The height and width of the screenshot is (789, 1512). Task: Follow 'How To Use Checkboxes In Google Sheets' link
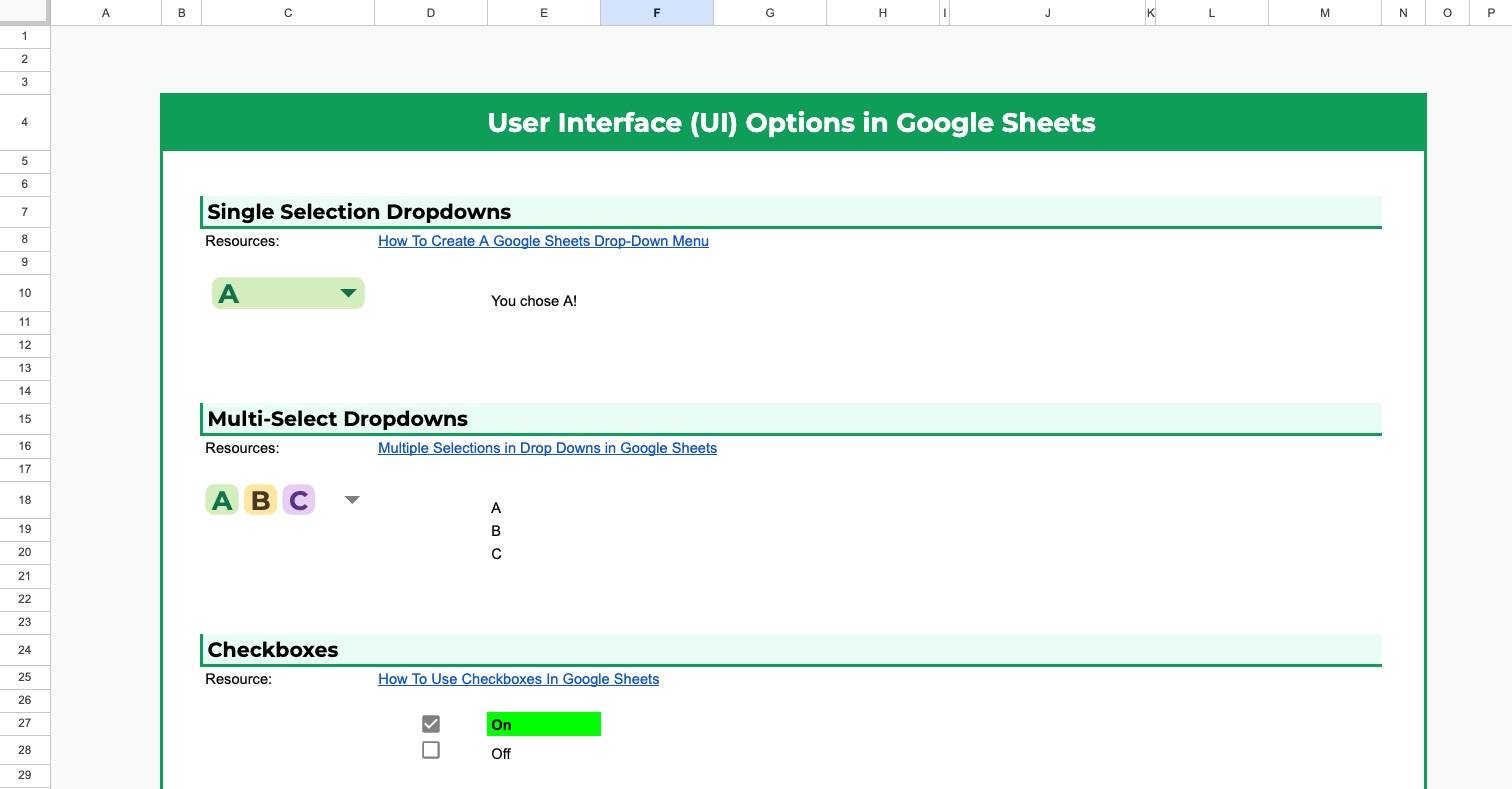tap(518, 679)
